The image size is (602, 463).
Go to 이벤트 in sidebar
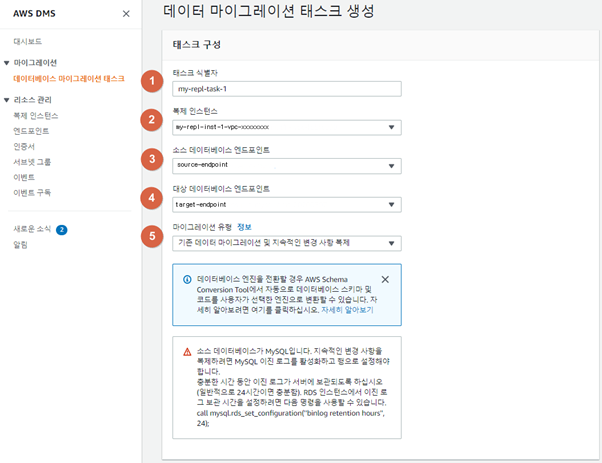tap(24, 177)
